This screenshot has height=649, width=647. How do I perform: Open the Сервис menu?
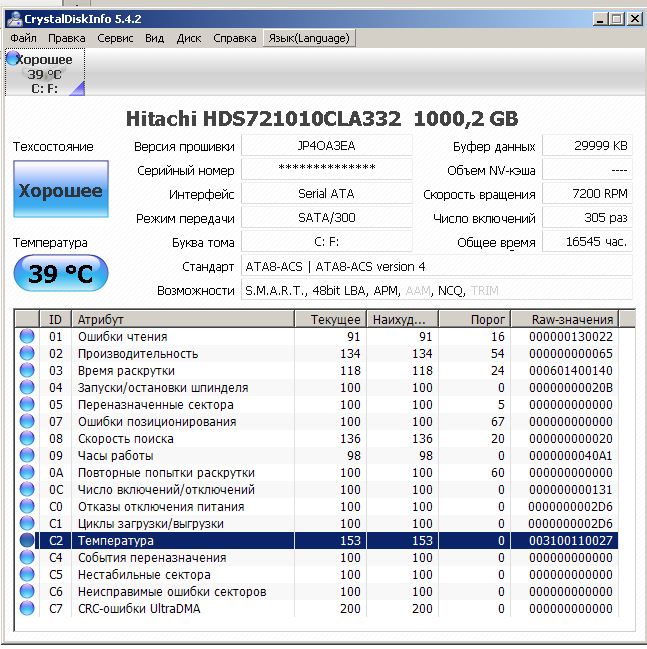click(115, 38)
